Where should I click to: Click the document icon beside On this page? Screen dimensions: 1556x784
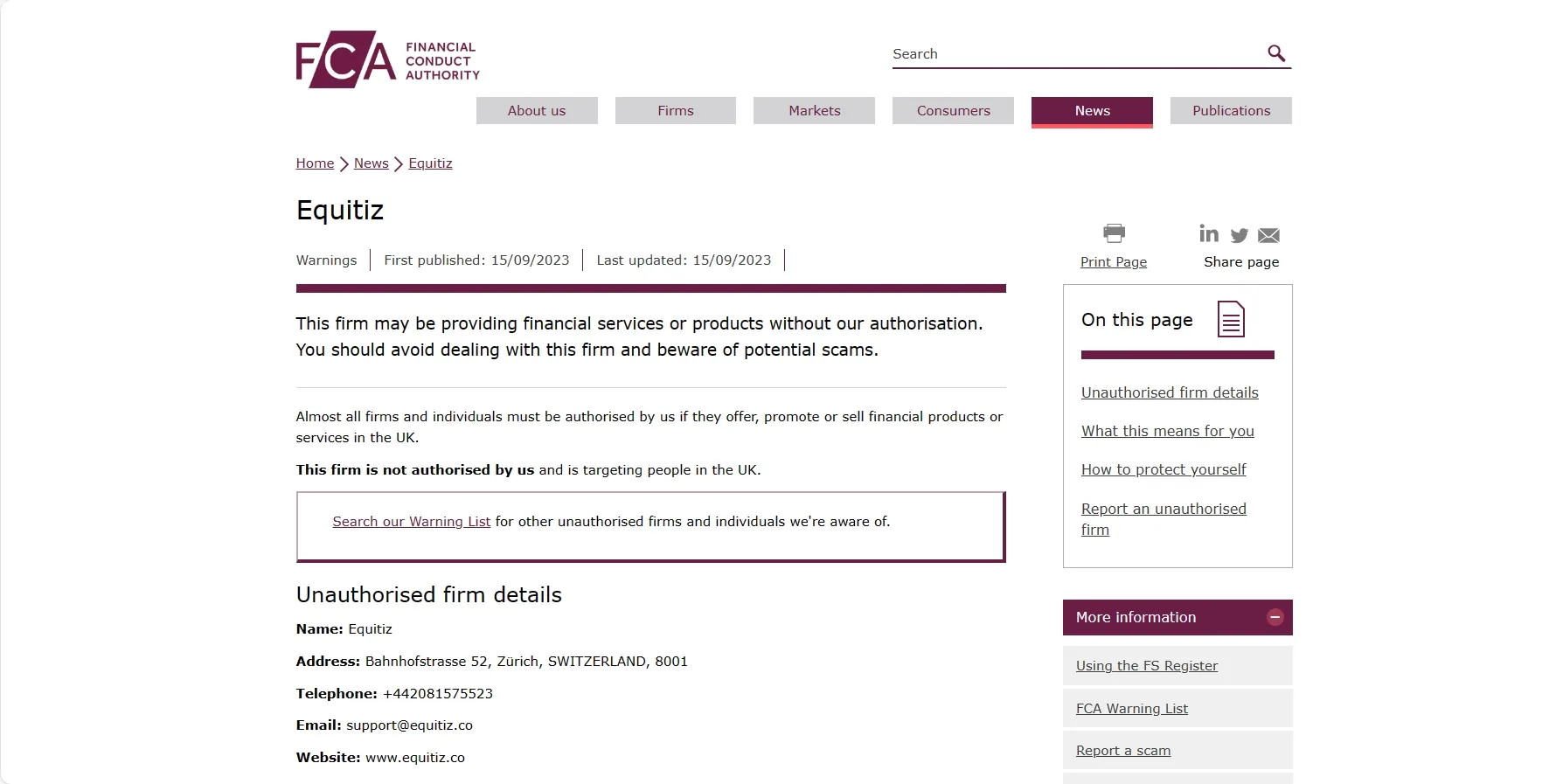1231,319
